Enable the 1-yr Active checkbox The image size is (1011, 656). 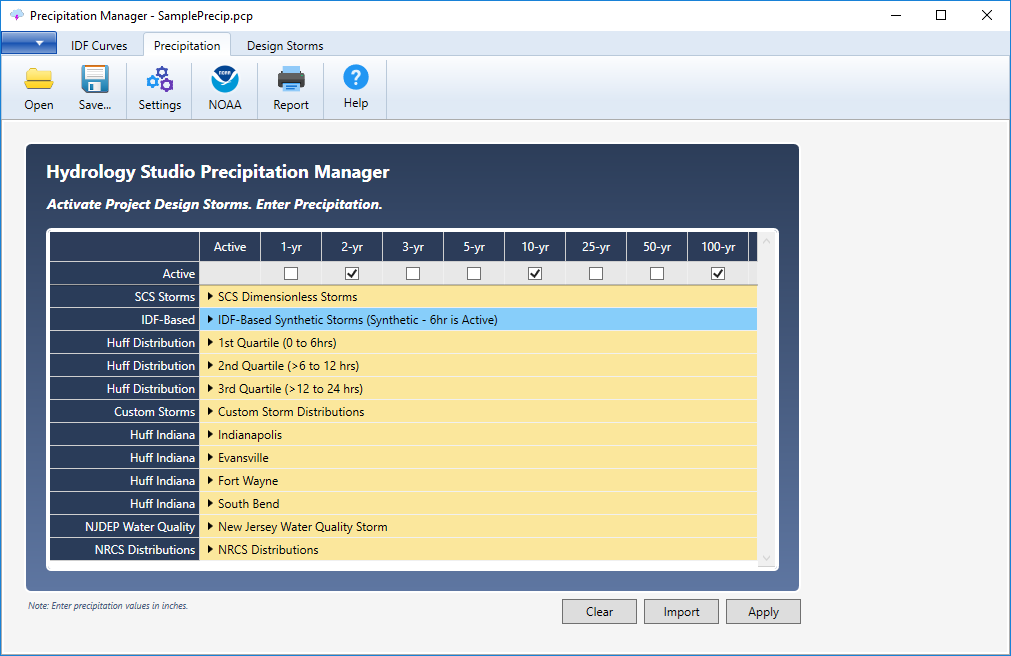[291, 273]
